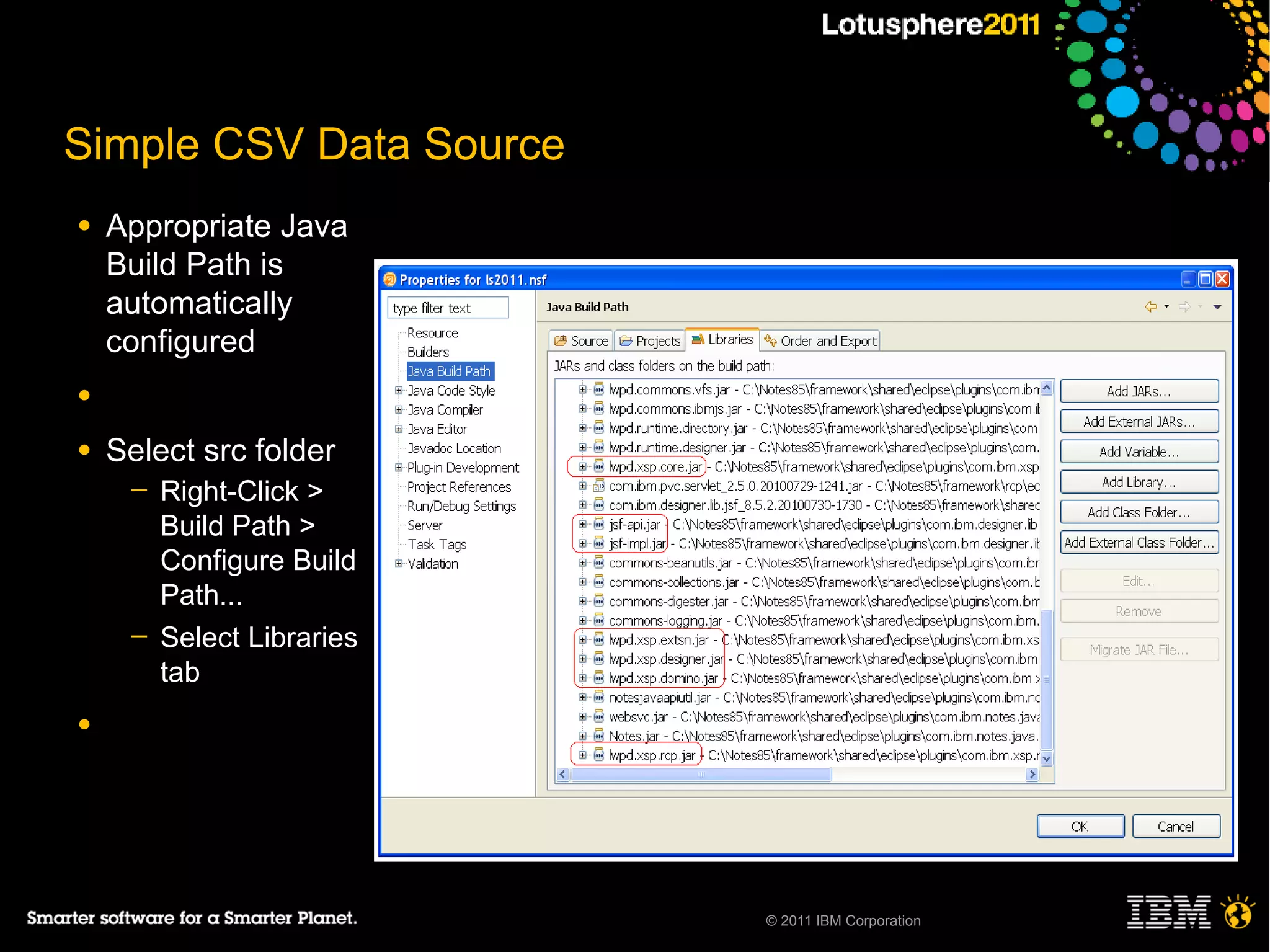Switch to the Source tab
This screenshot has height=952, width=1270.
[x=581, y=340]
